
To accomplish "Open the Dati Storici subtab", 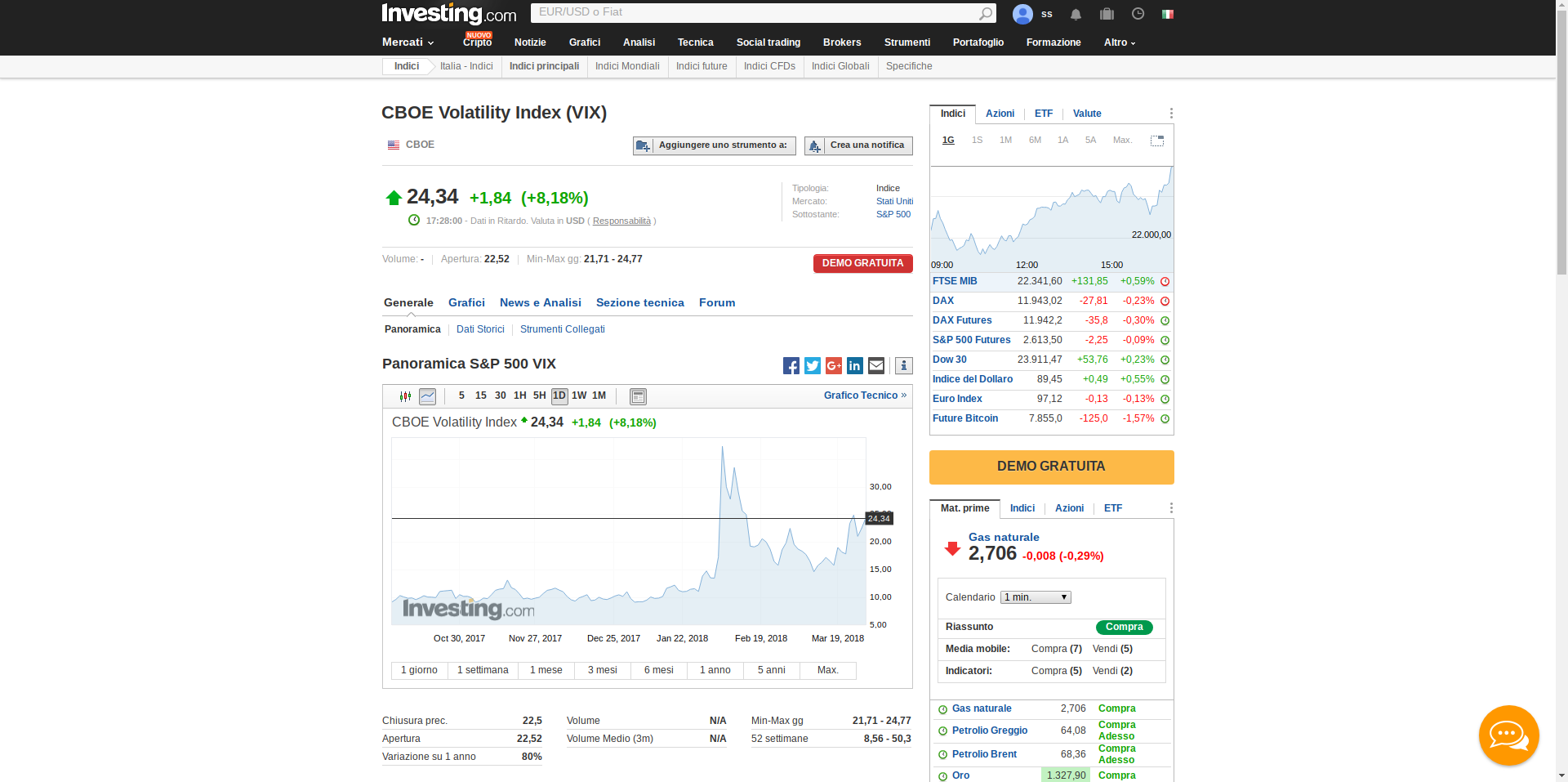I will pos(480,329).
